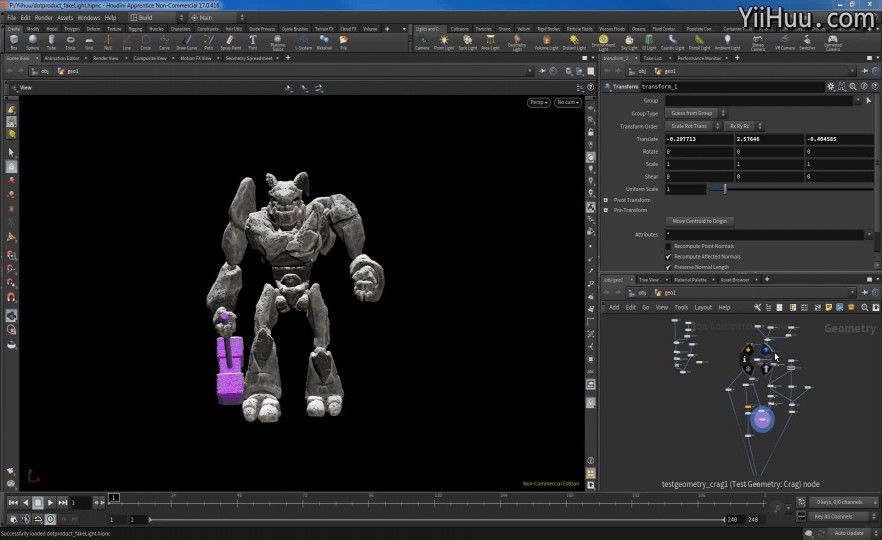Add a Distant Light
The height and width of the screenshot is (540, 882).
click(x=574, y=42)
